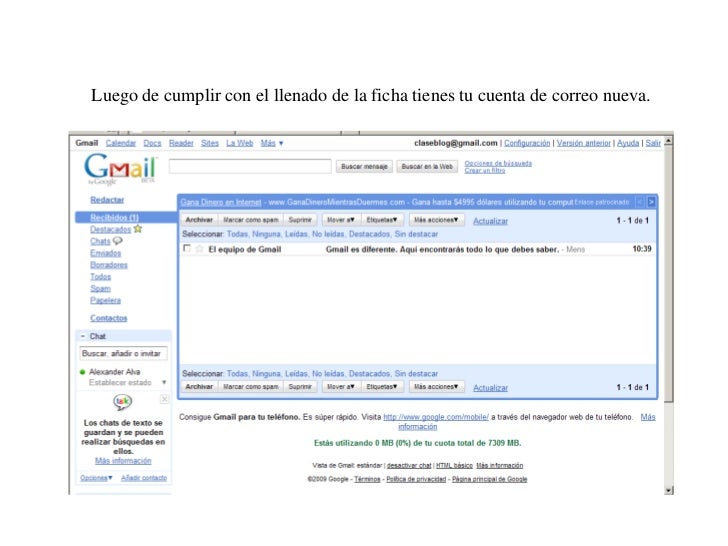Open bottom Más acciones dropdown
Viewport: 728px width, 546px height.
pyautogui.click(x=436, y=386)
